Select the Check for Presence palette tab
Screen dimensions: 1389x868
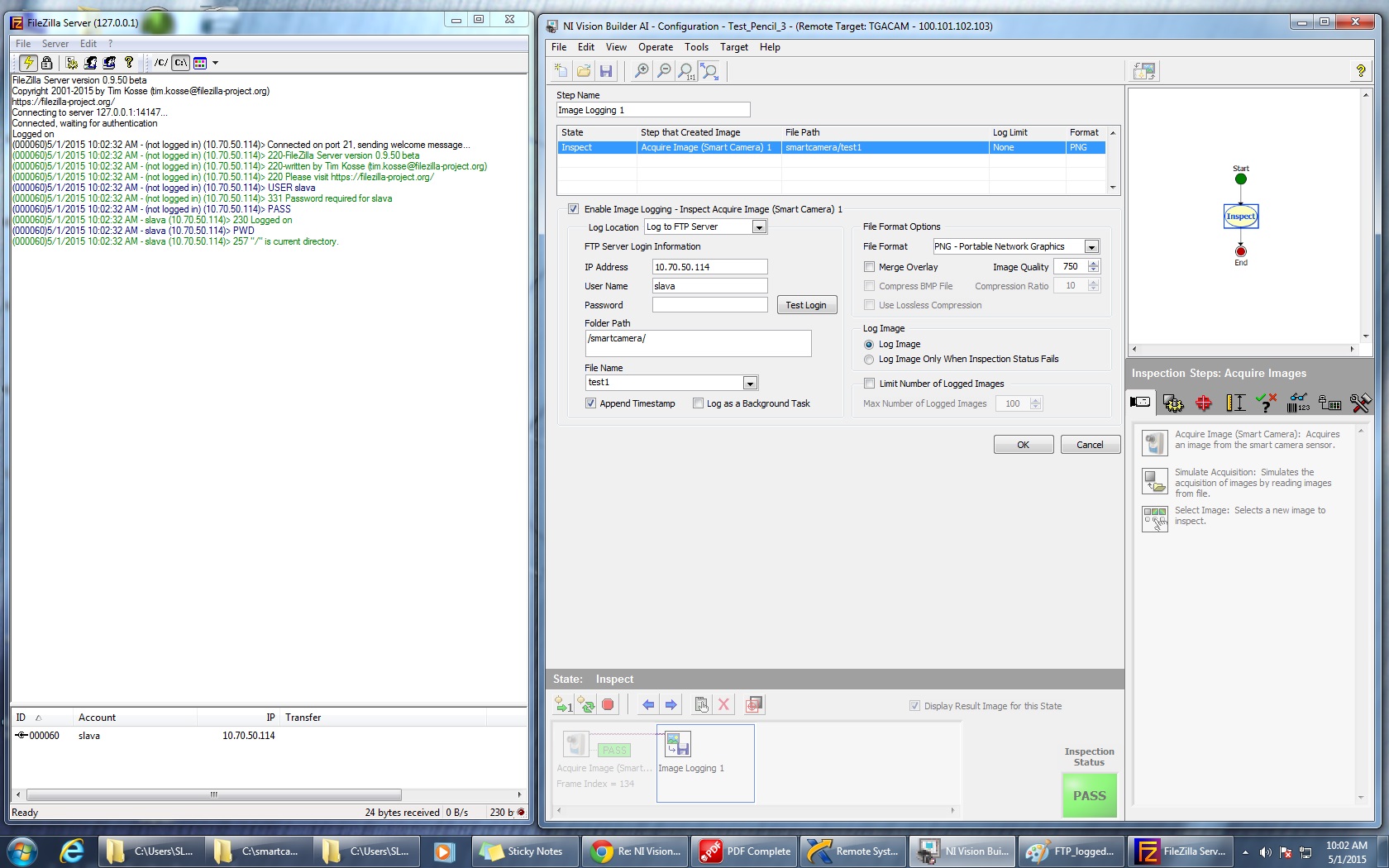point(1266,403)
